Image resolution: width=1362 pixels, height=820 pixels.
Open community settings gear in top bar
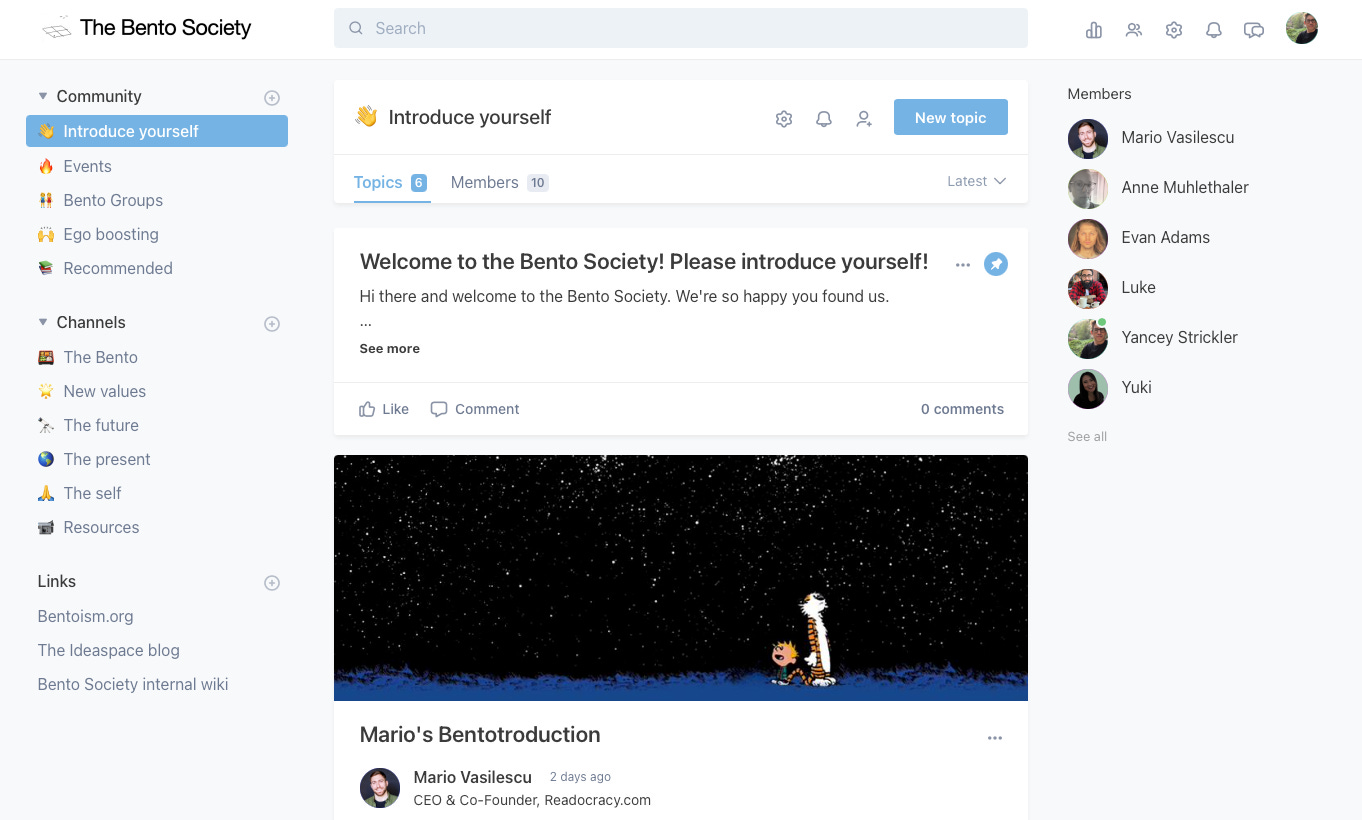(x=1174, y=30)
